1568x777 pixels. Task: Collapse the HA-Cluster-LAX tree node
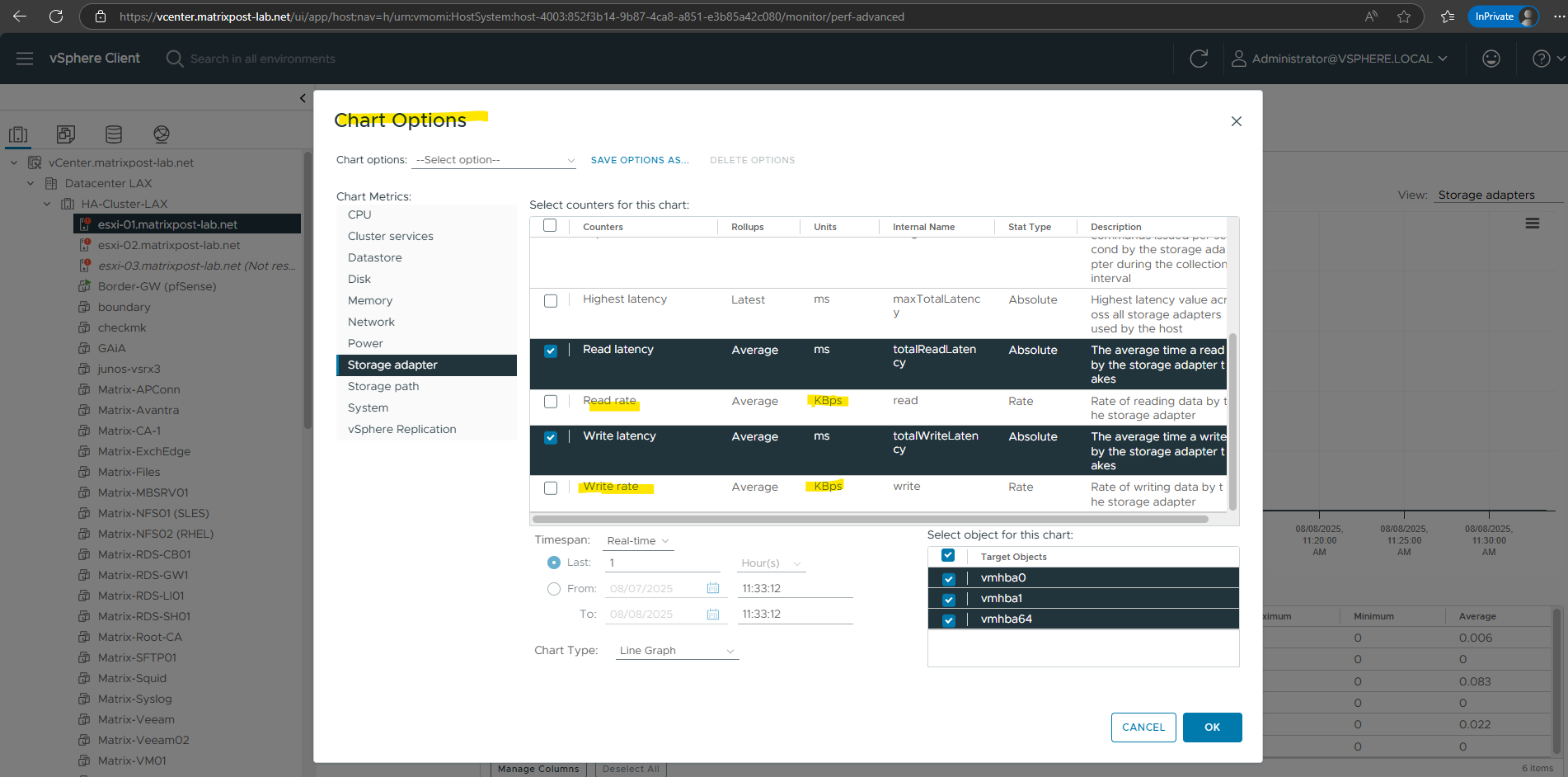click(x=47, y=204)
